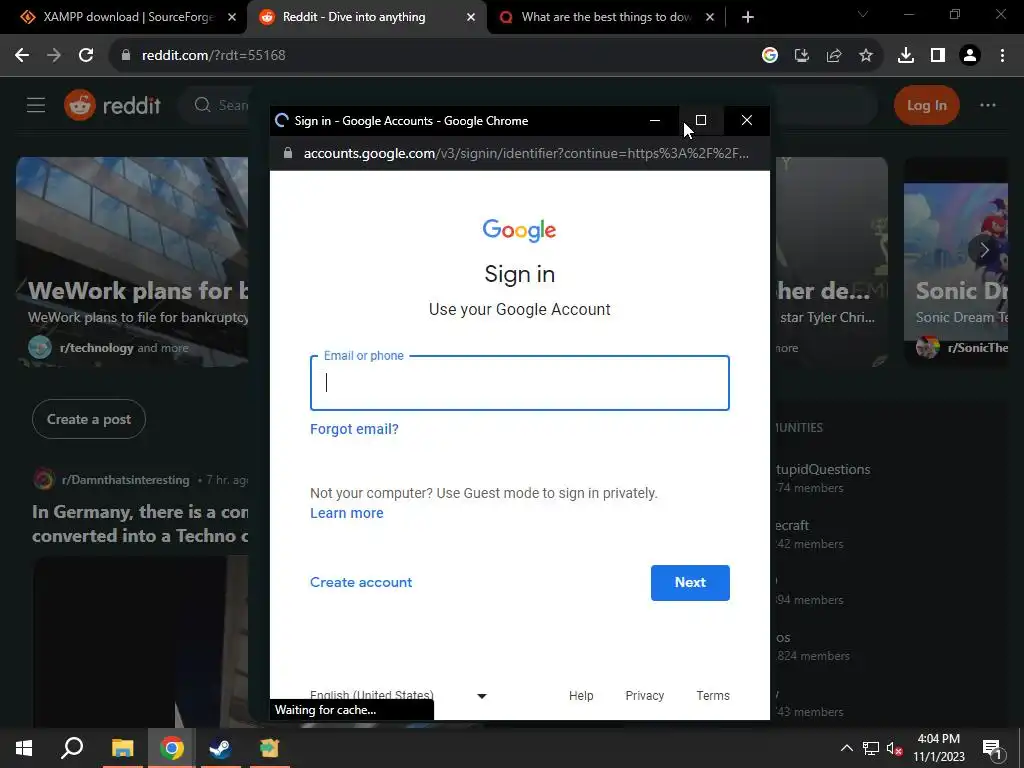Open Steam from the taskbar
The width and height of the screenshot is (1024, 768).
[221, 748]
